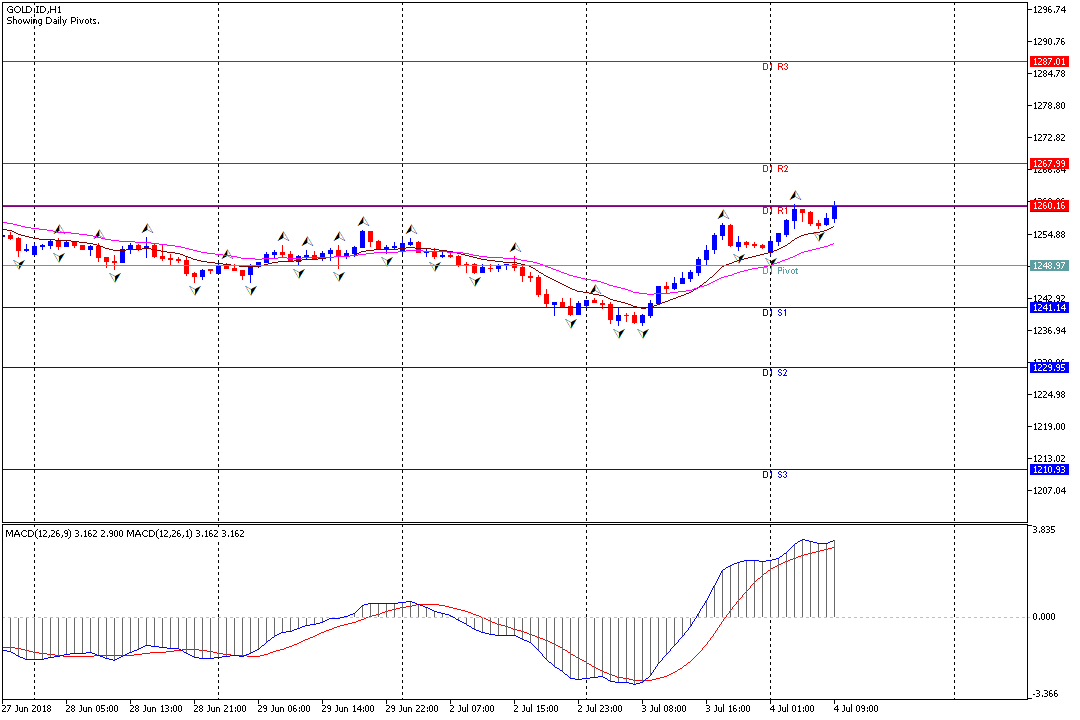Click the S3 support level label
The height and width of the screenshot is (720, 1080).
[782, 475]
